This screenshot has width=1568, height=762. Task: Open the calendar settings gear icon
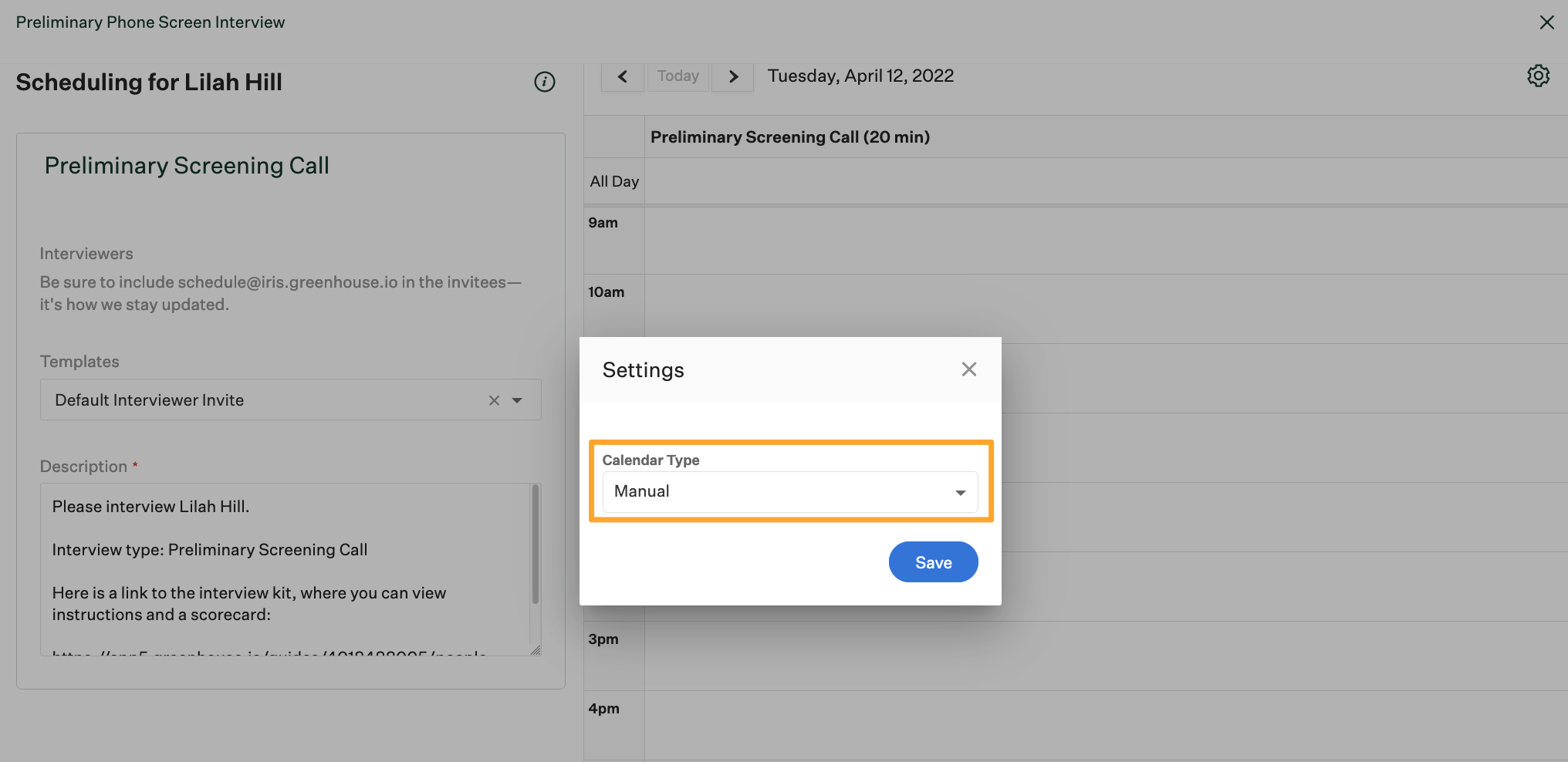coord(1538,76)
